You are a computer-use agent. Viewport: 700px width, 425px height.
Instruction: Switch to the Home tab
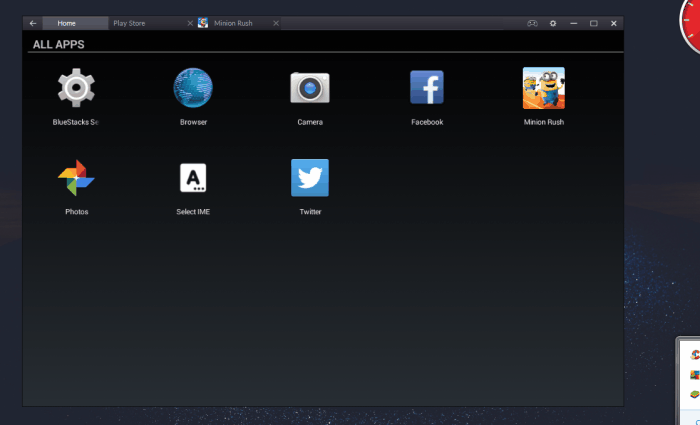(75, 23)
